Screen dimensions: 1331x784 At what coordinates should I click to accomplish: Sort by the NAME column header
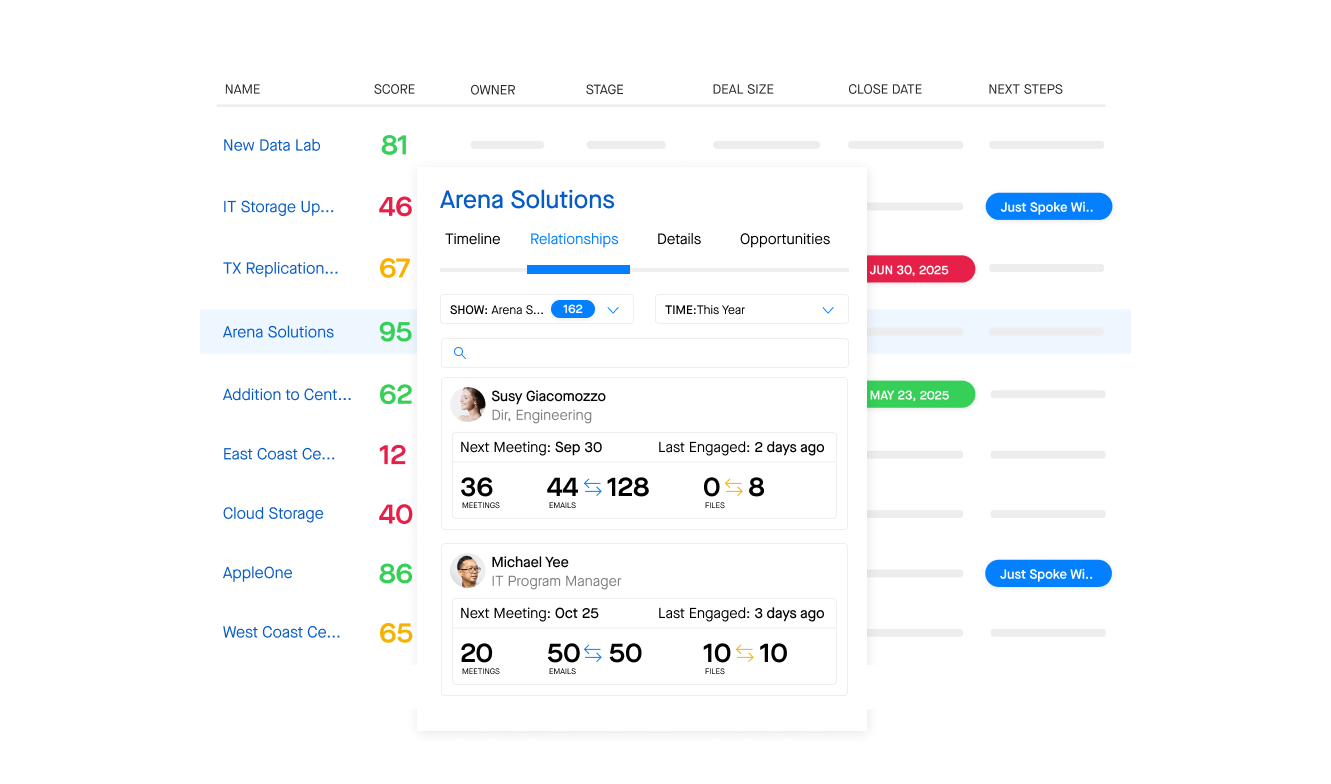tap(243, 89)
